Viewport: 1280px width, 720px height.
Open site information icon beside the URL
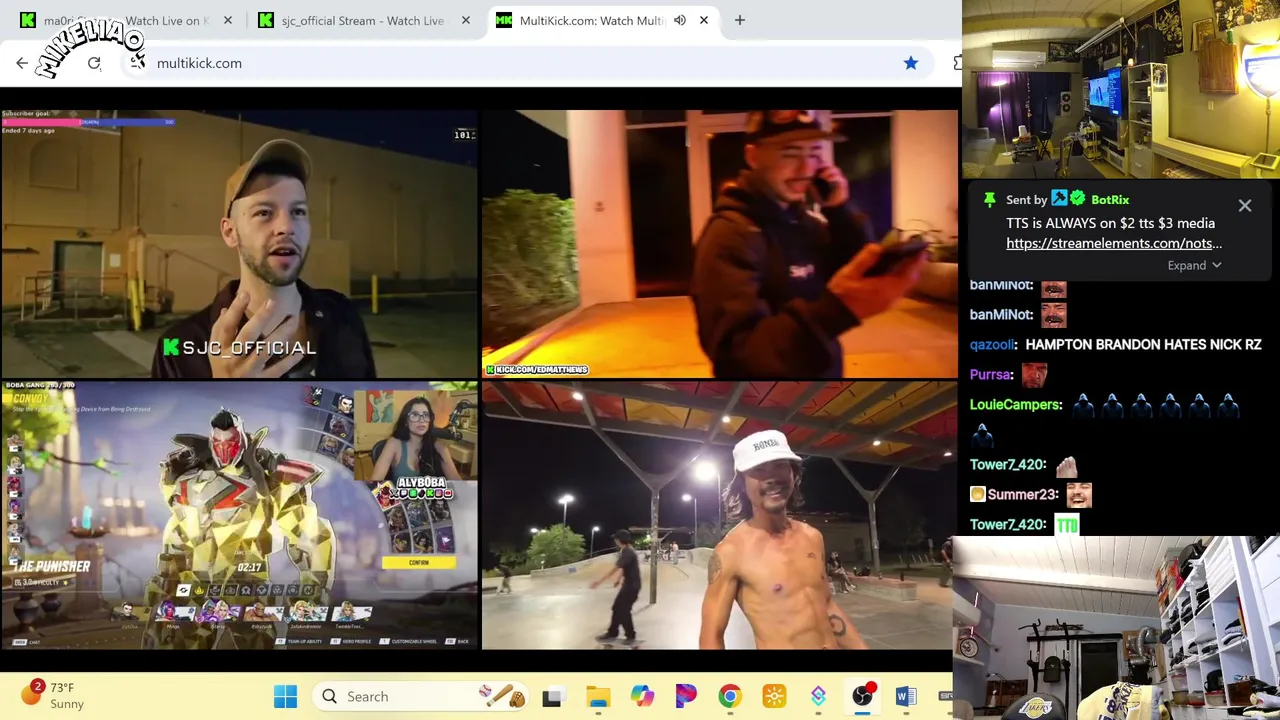tap(138, 63)
